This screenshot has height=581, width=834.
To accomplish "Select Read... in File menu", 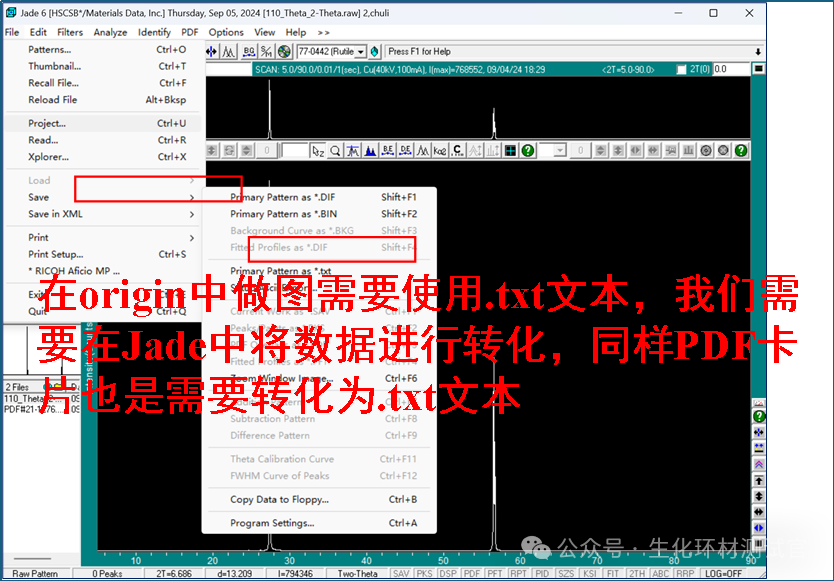I will click(102, 140).
